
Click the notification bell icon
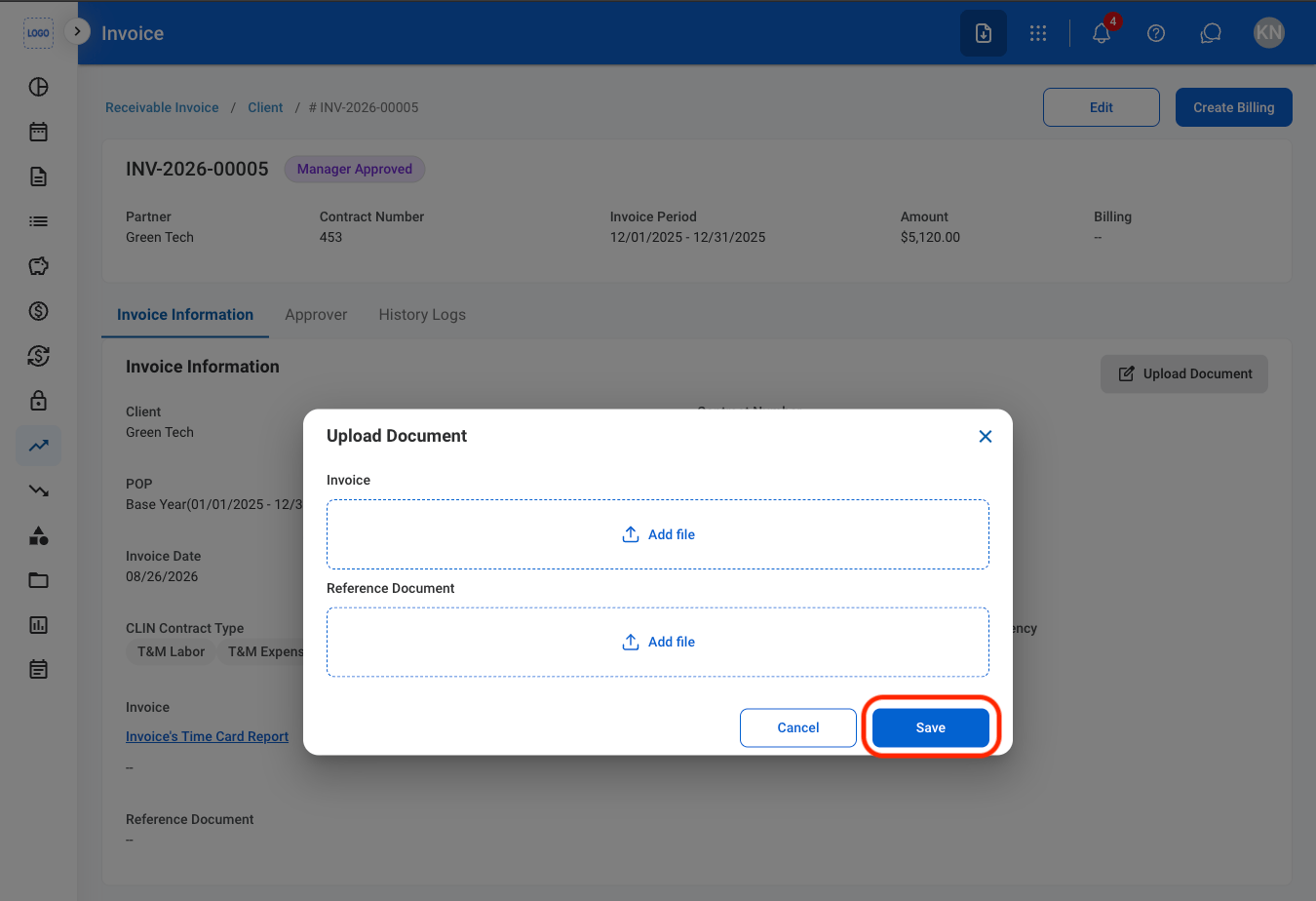(1102, 33)
